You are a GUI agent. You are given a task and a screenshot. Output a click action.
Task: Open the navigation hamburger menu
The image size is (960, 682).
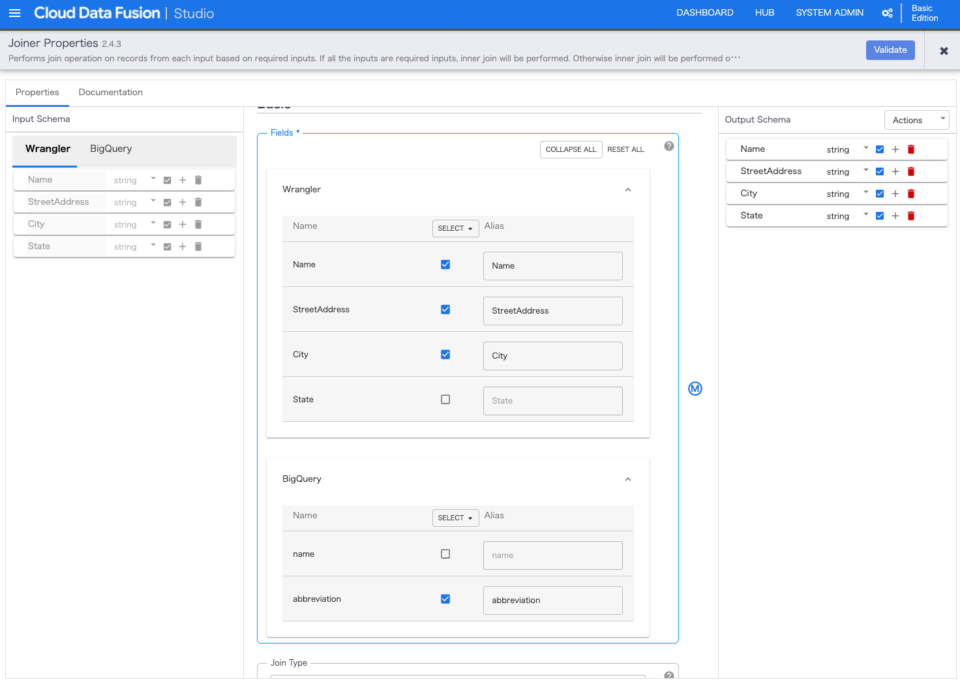[14, 13]
